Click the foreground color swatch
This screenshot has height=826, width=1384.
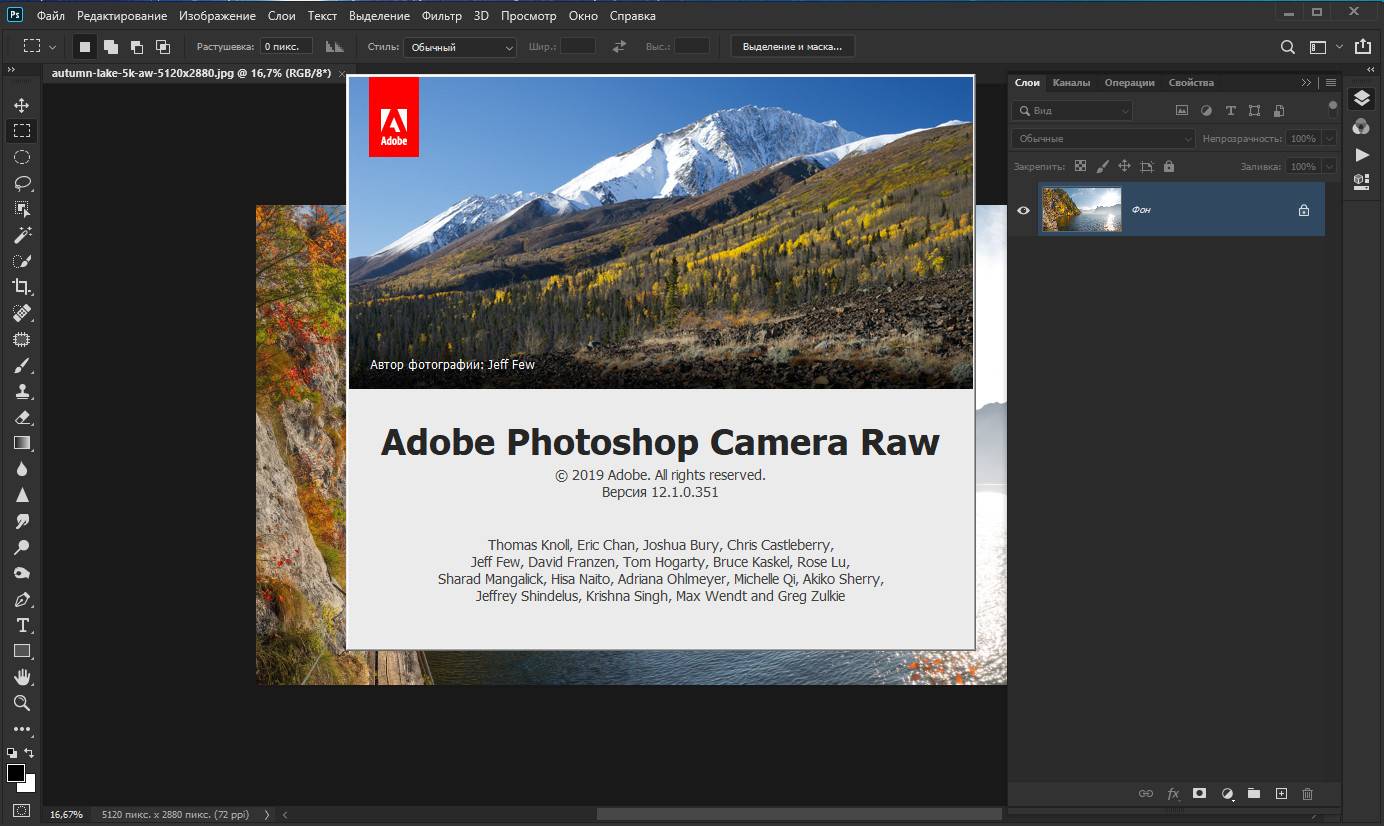click(16, 773)
